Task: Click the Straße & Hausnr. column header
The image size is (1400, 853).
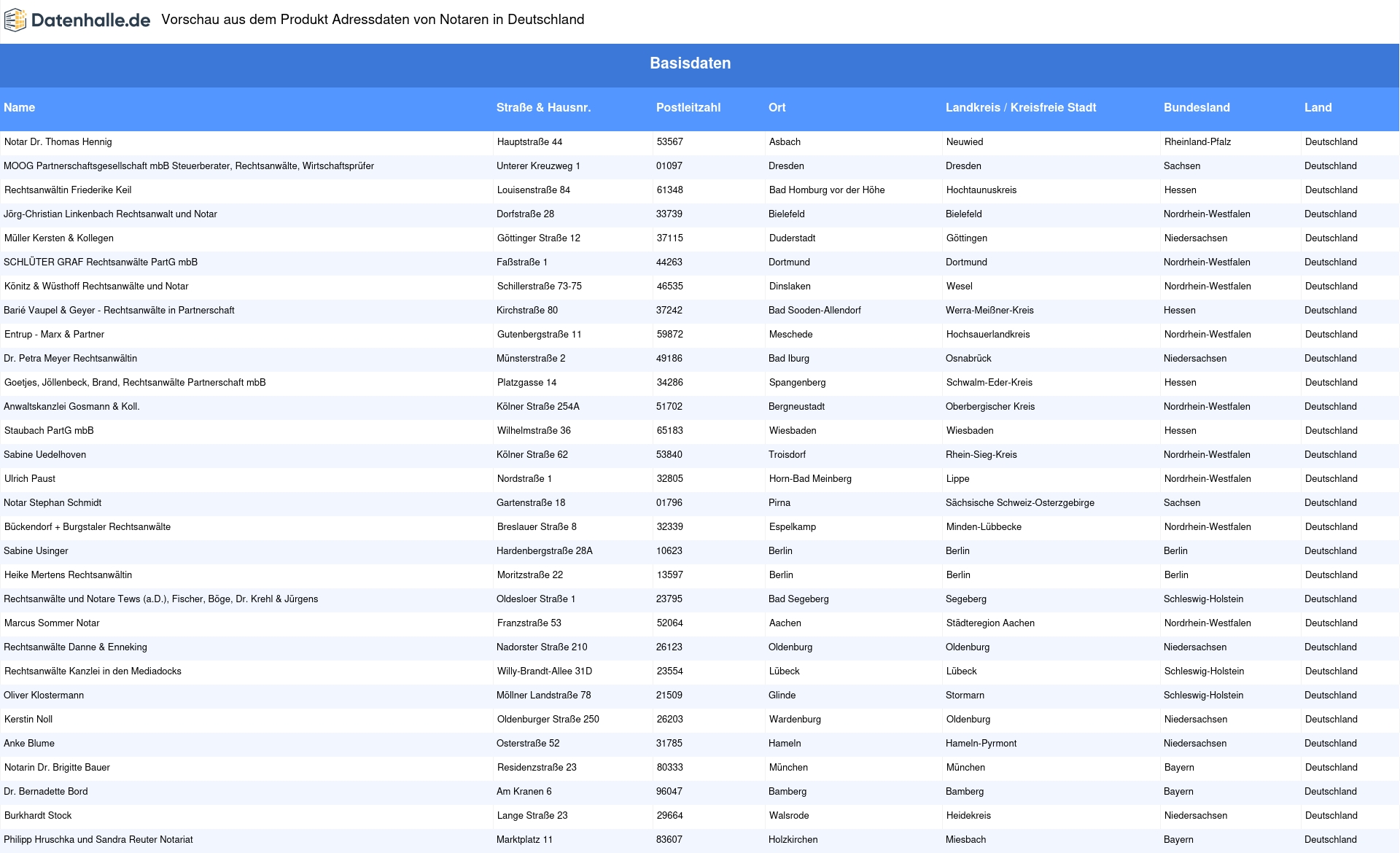Action: (x=543, y=107)
